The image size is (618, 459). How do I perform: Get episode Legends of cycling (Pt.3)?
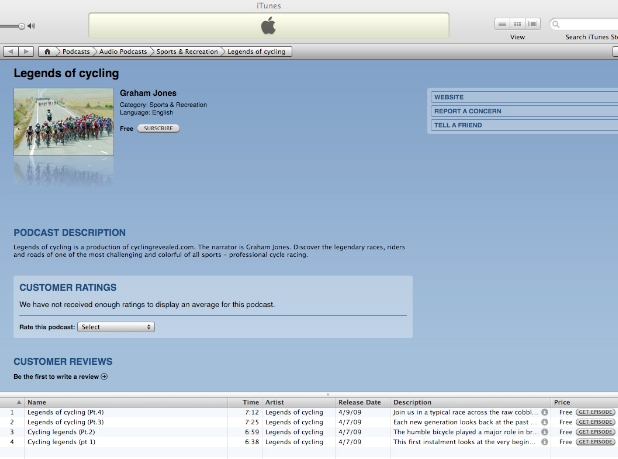596,422
